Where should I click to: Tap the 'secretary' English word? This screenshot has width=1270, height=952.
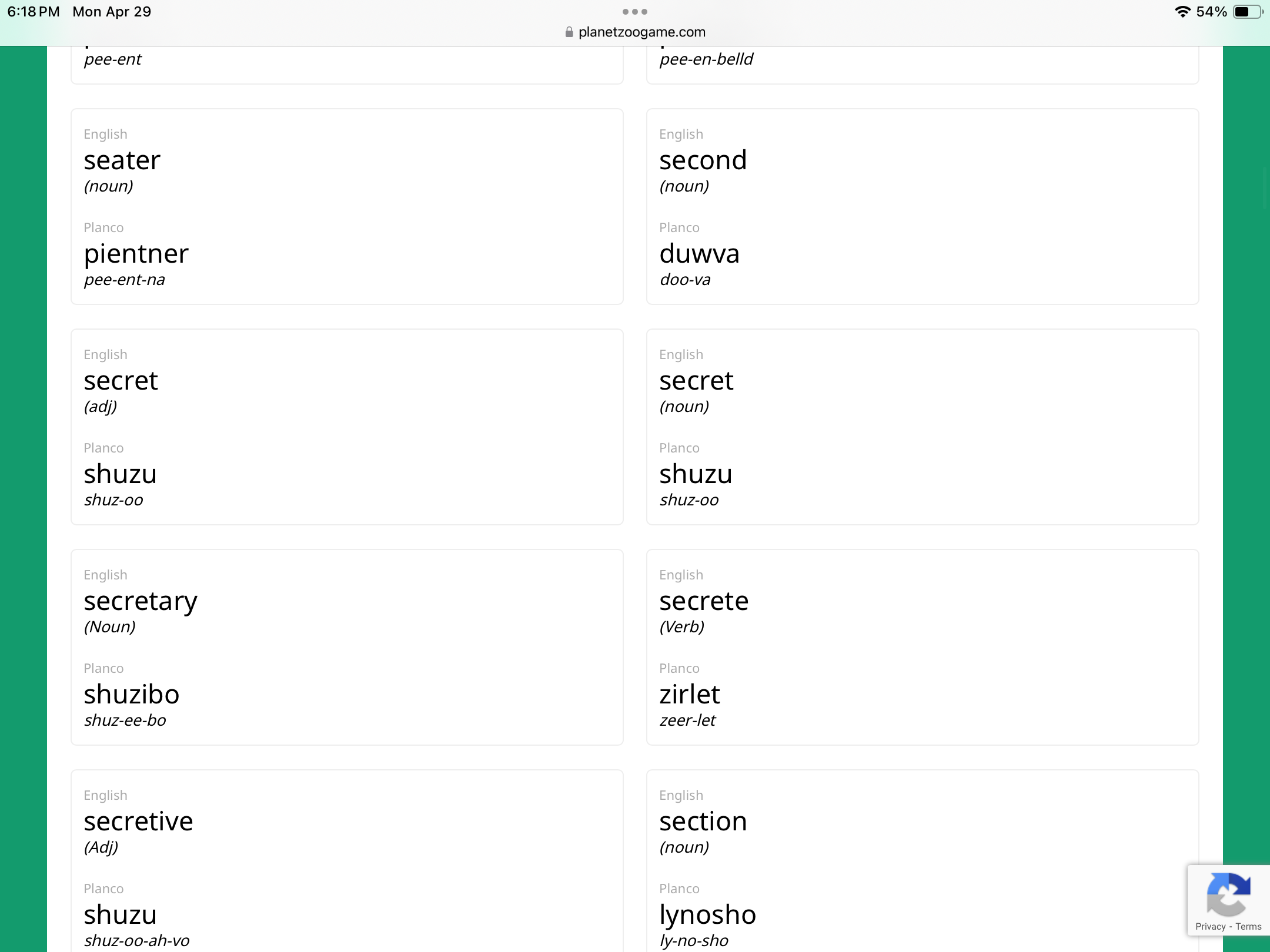(141, 601)
